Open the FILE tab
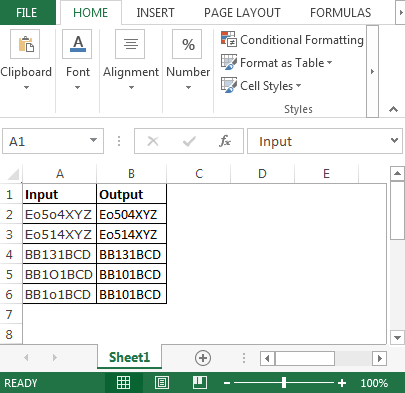Screen dimensions: 405x393 click(27, 13)
